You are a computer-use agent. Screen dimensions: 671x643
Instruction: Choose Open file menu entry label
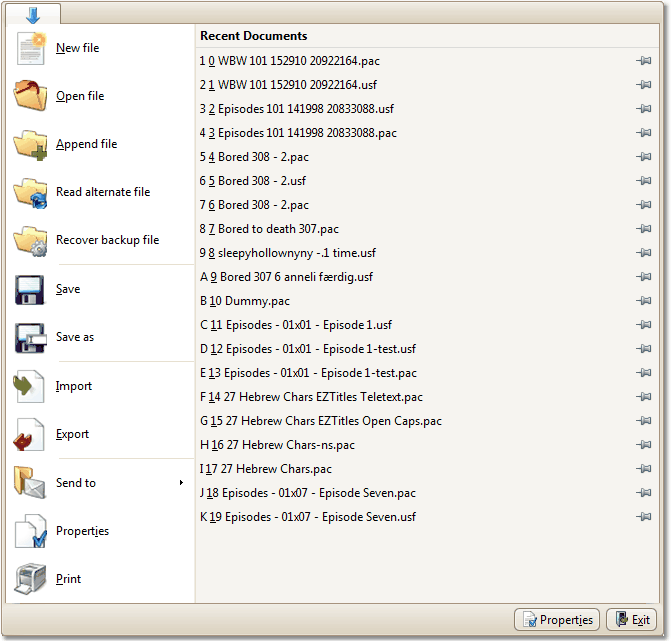[80, 96]
